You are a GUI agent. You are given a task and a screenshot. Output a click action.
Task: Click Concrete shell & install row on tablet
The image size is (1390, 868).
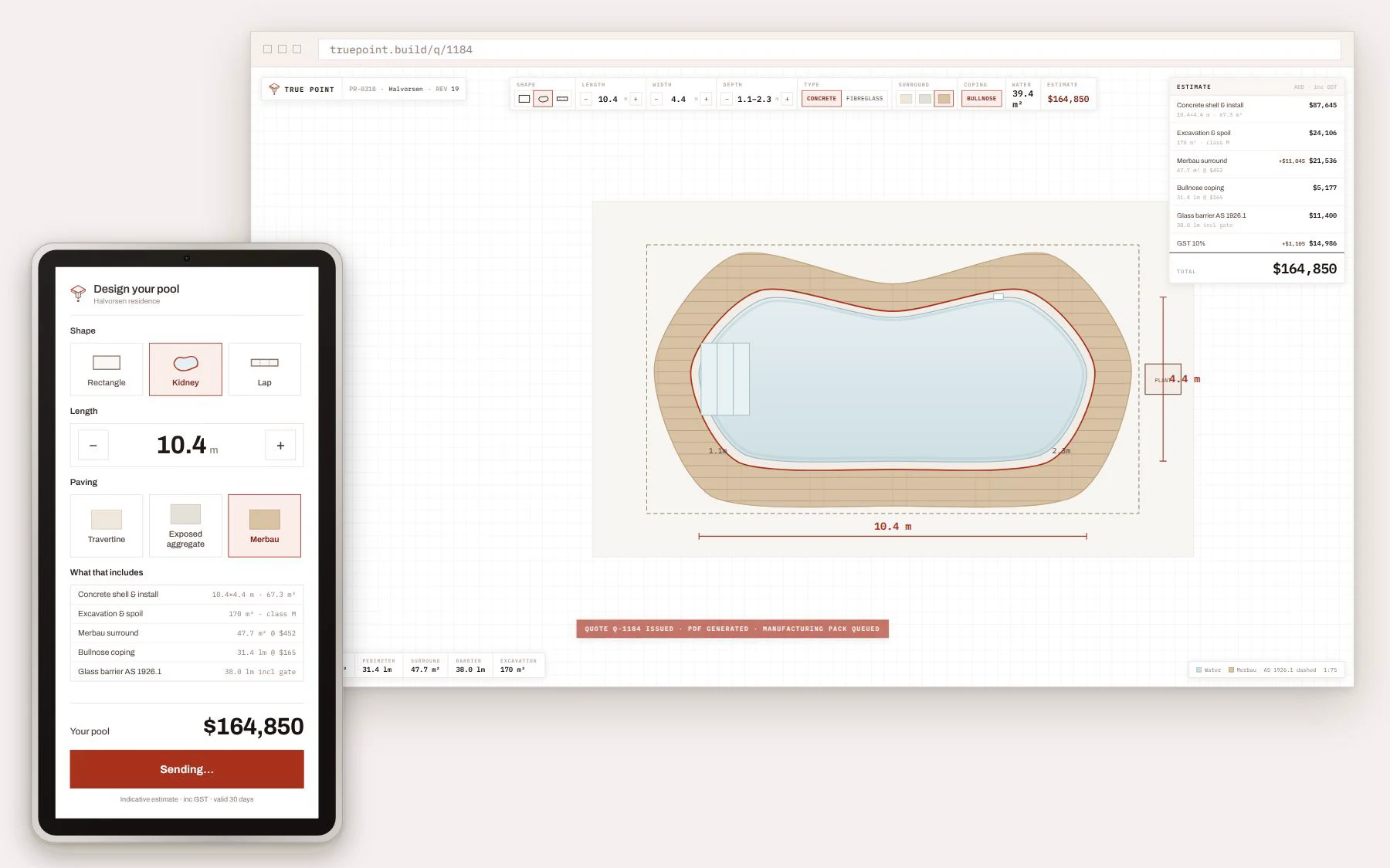tap(187, 595)
